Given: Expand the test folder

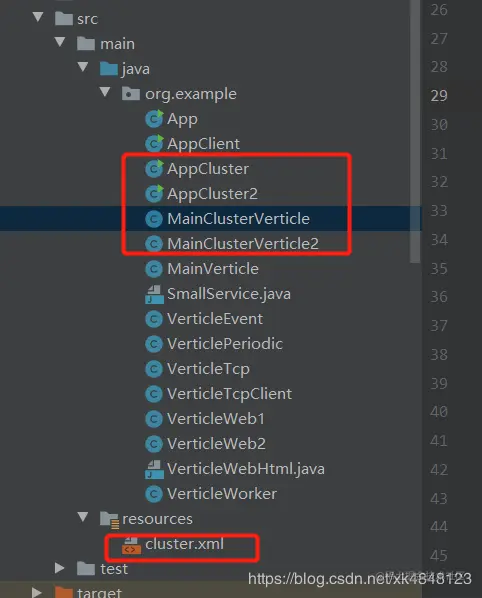Looking at the screenshot, I should 59,568.
